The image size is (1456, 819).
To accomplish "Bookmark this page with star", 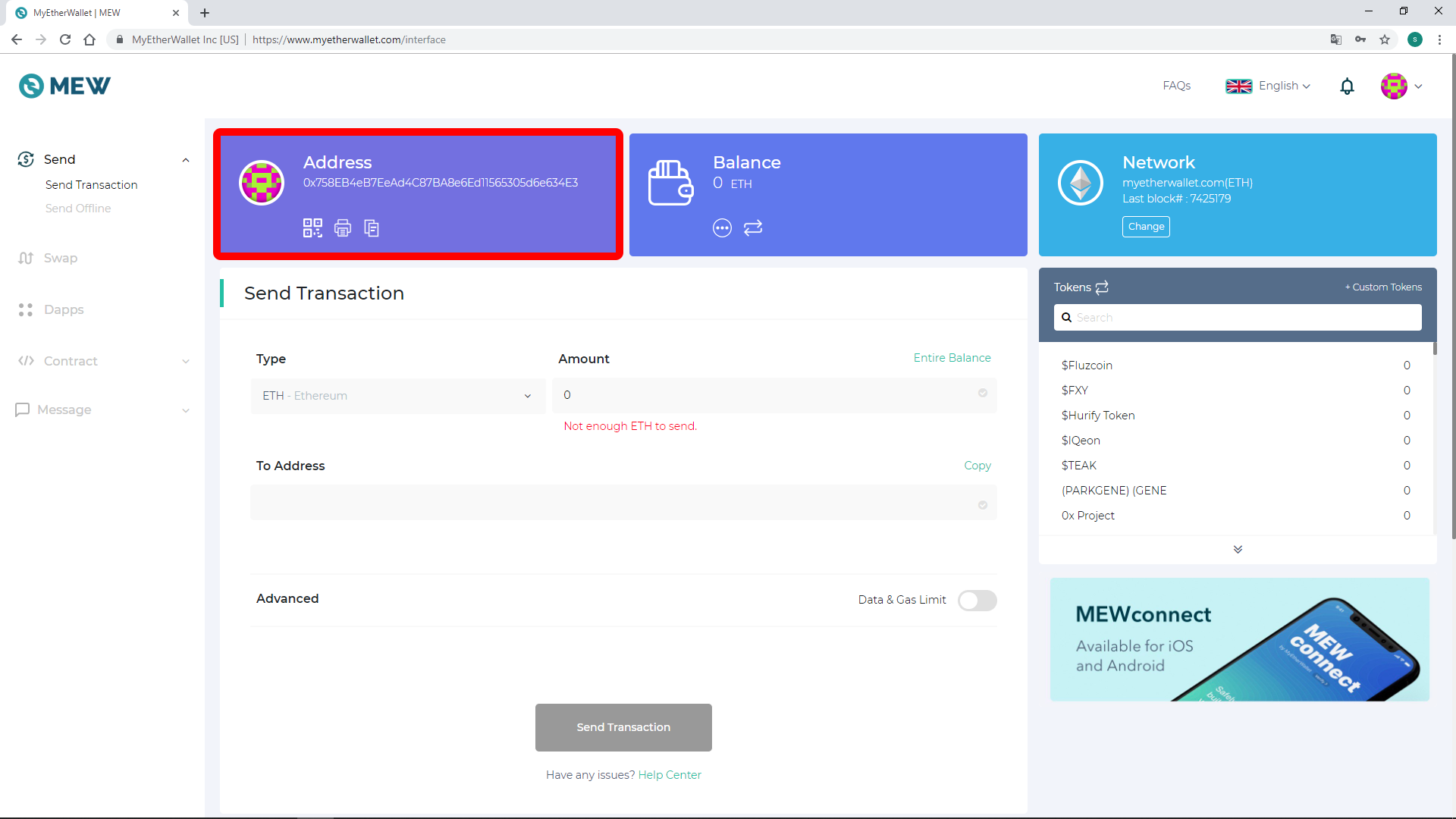I will pos(1385,39).
